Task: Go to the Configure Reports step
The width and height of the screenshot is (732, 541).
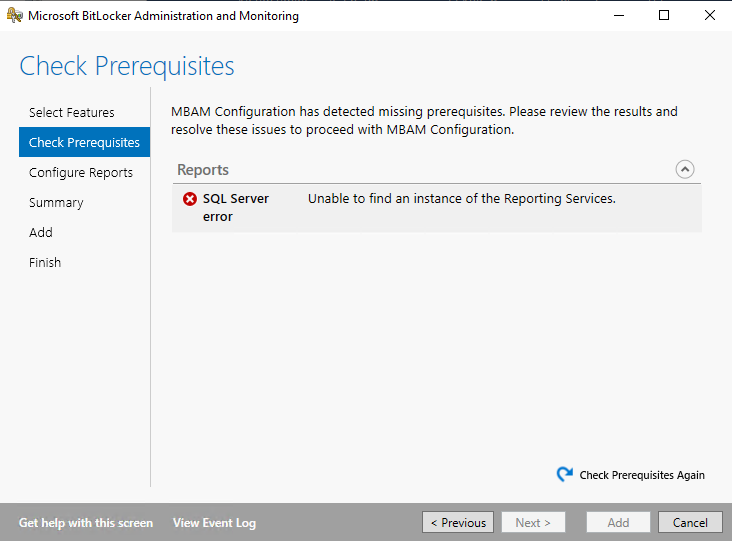Action: (x=81, y=173)
